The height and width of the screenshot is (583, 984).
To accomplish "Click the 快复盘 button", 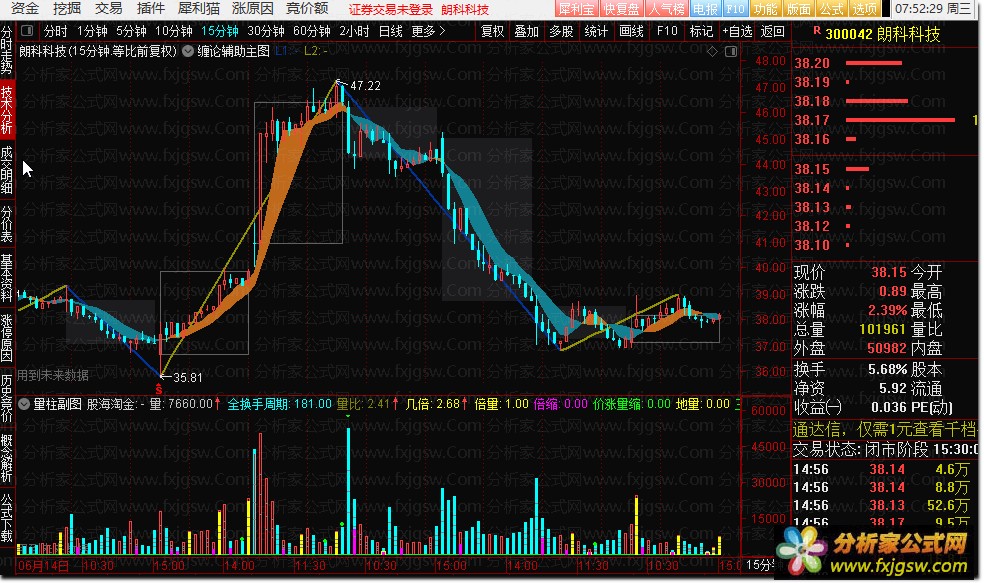I will coord(621,9).
